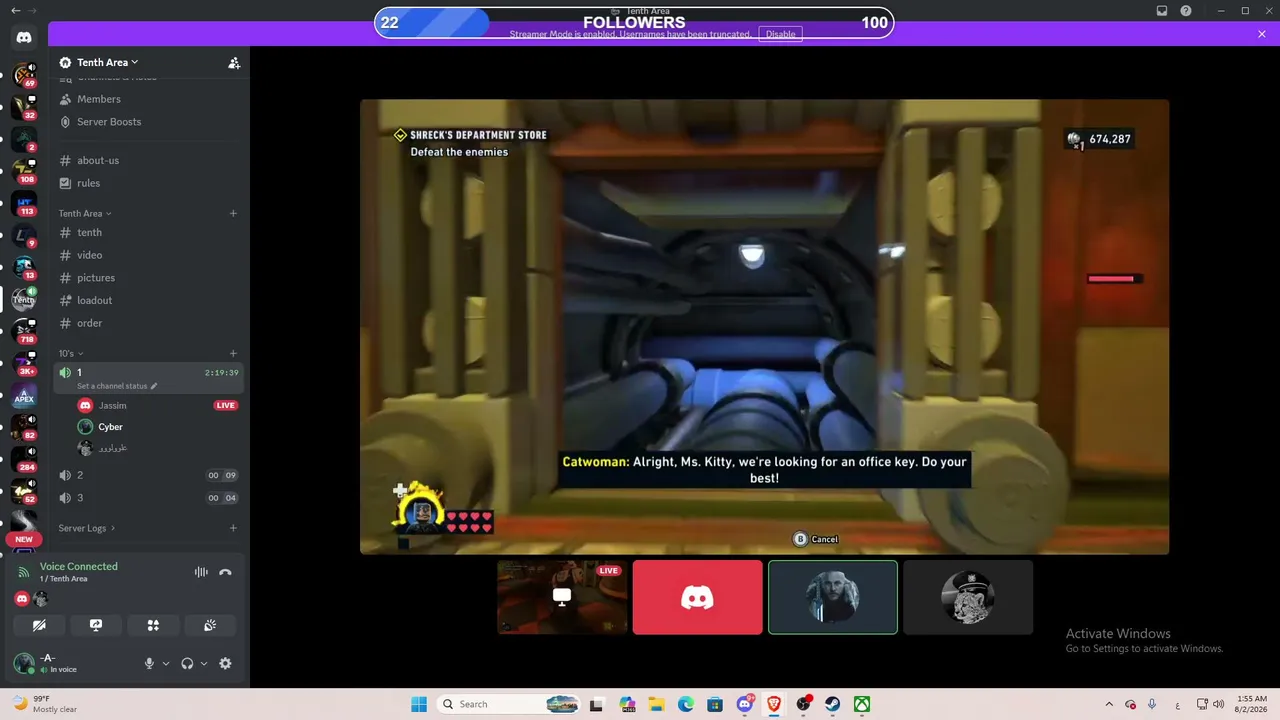This screenshot has height=720, width=1280.
Task: Deafen with the headphones icon
Action: 187,663
